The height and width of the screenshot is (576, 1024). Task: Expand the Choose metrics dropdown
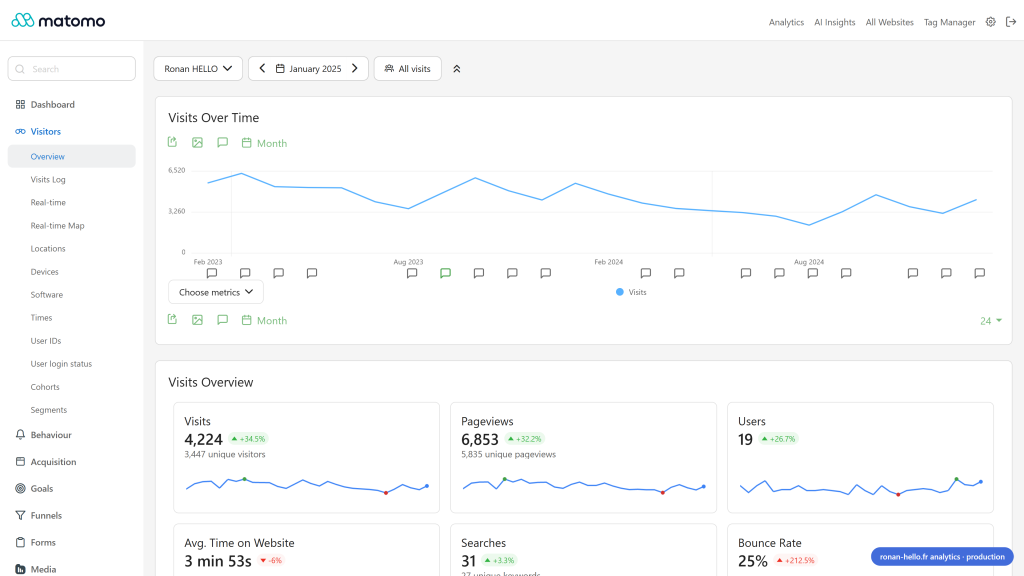tap(216, 292)
